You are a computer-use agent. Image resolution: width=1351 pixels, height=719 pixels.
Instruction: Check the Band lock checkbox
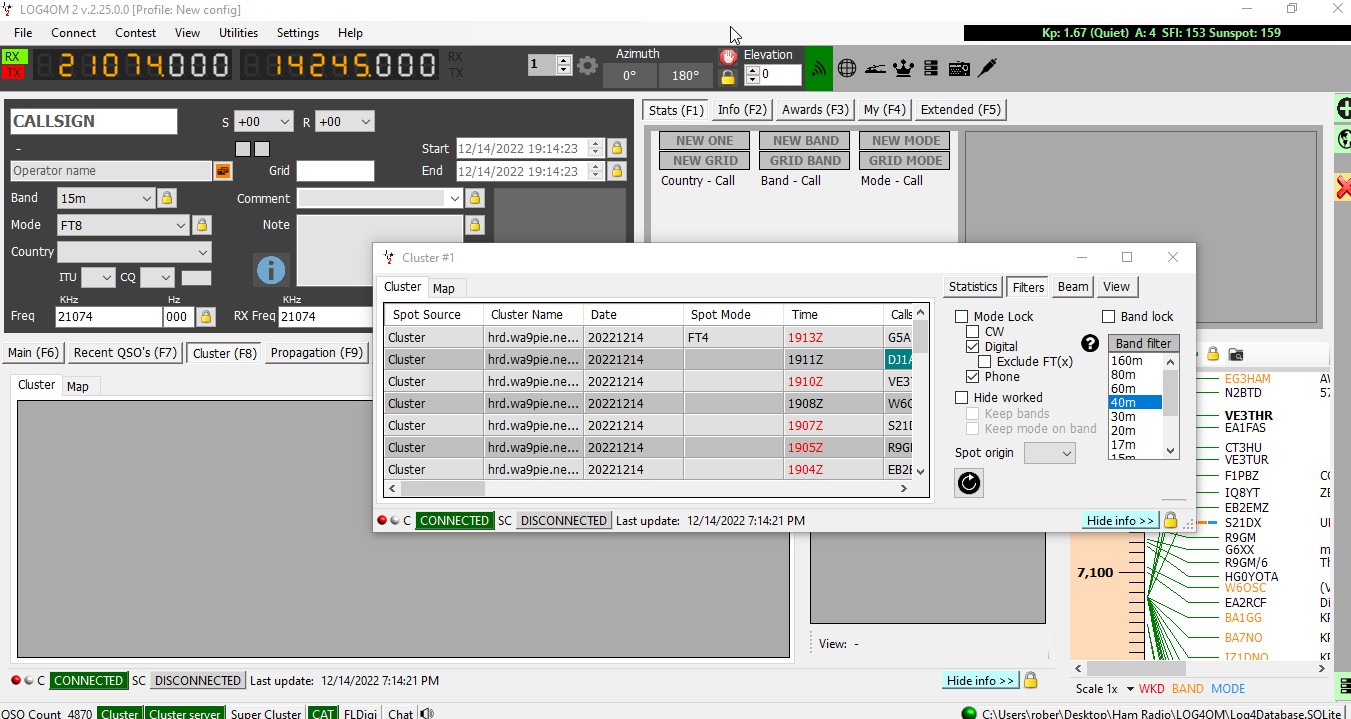click(1109, 317)
